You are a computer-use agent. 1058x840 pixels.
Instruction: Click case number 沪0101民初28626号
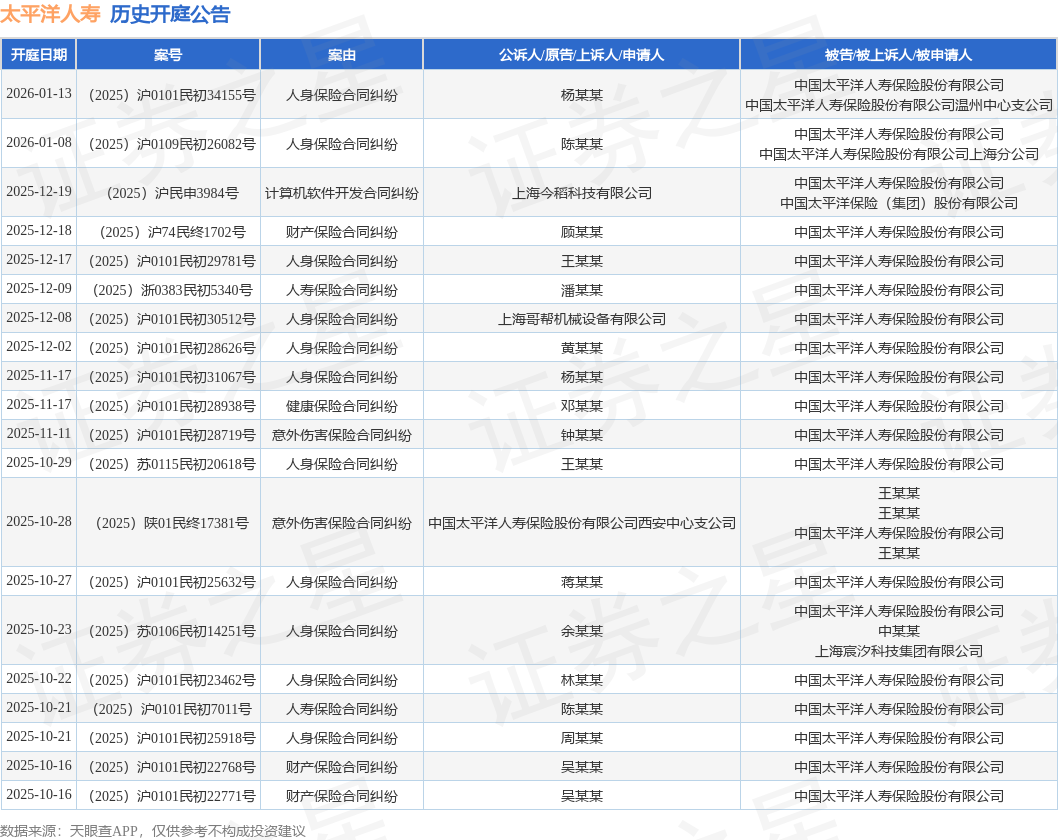[x=196, y=348]
